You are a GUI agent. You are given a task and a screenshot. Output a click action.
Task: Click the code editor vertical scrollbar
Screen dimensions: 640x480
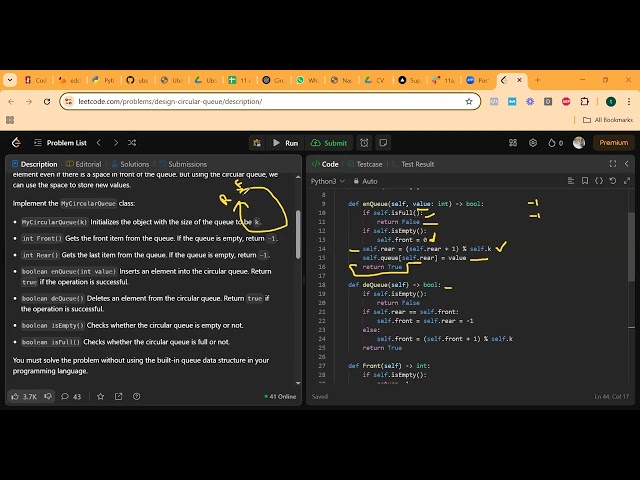631,247
